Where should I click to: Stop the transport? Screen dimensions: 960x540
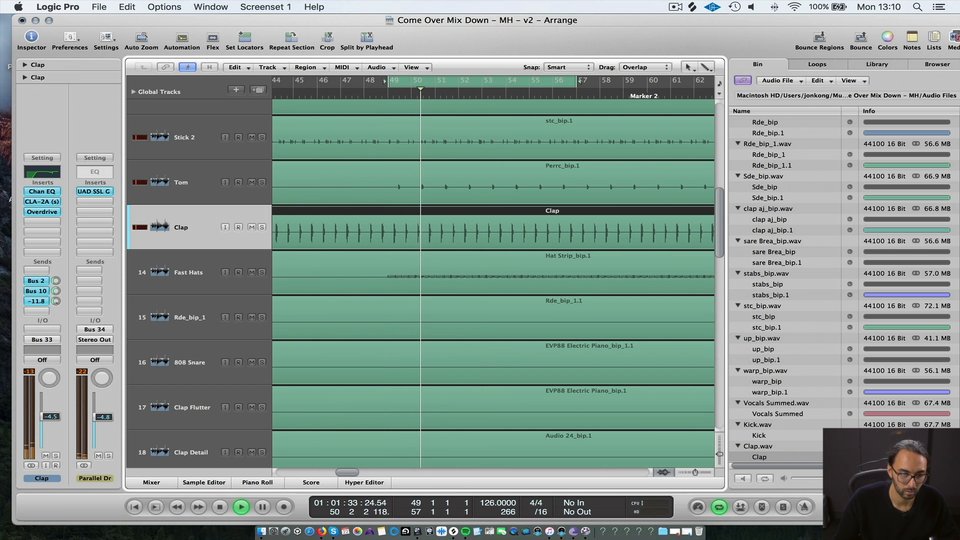pyautogui.click(x=220, y=507)
